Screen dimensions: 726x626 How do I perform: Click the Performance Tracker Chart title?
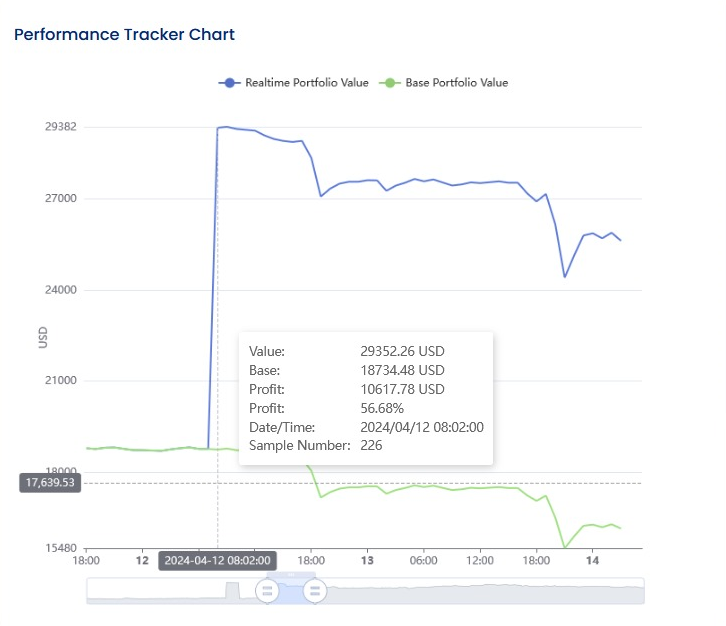point(124,35)
